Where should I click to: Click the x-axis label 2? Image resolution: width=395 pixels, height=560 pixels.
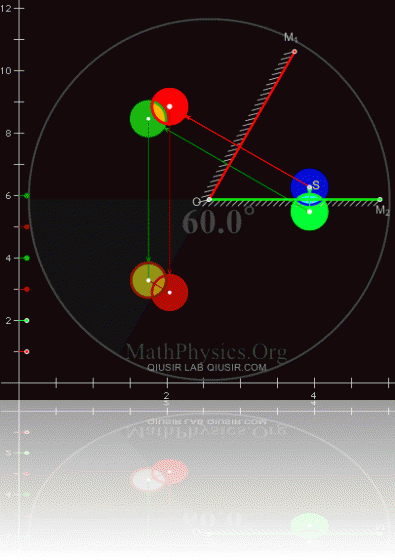tap(166, 395)
